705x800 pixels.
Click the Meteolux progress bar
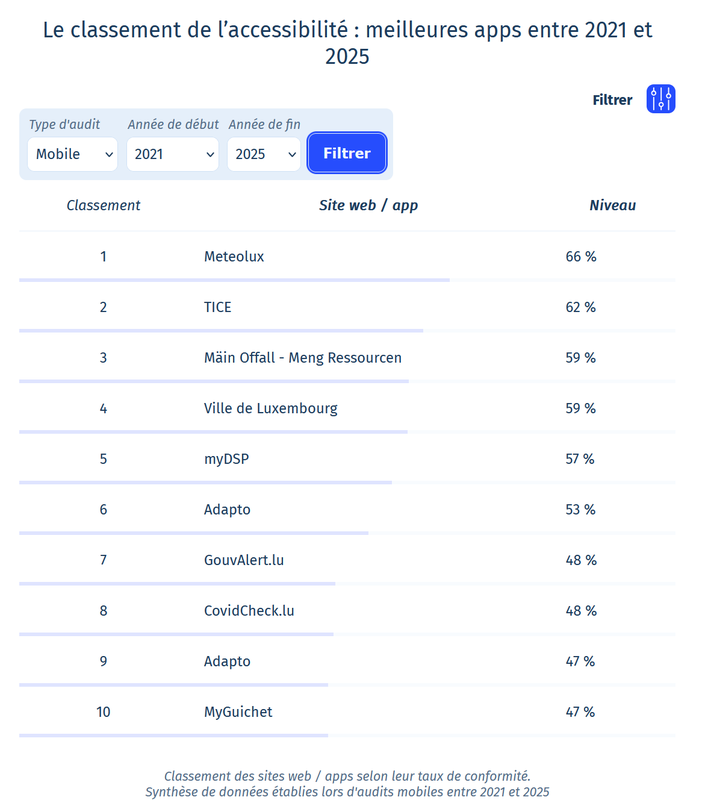(x=234, y=280)
